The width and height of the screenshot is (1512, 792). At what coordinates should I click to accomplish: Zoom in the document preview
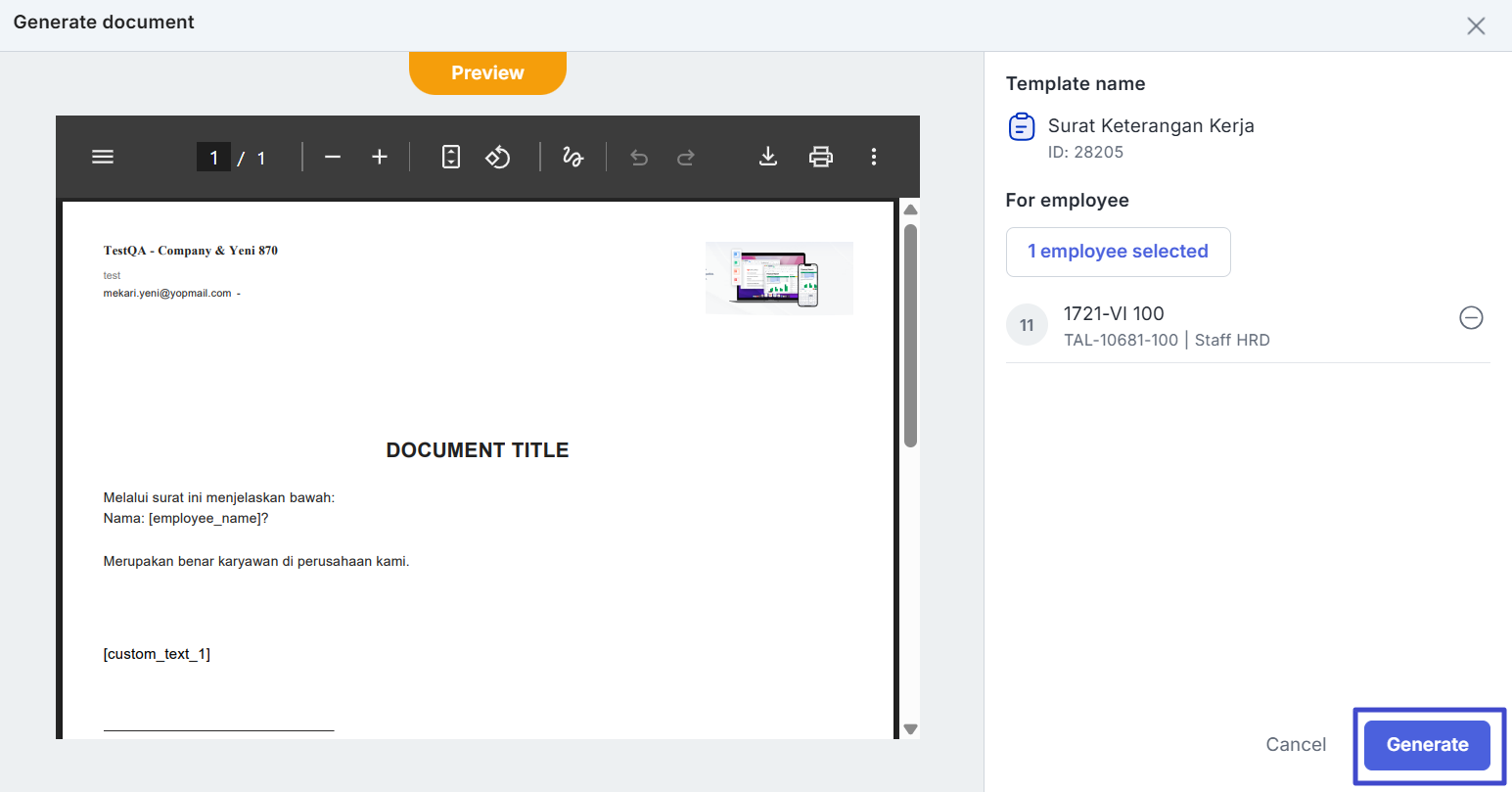pyautogui.click(x=380, y=157)
